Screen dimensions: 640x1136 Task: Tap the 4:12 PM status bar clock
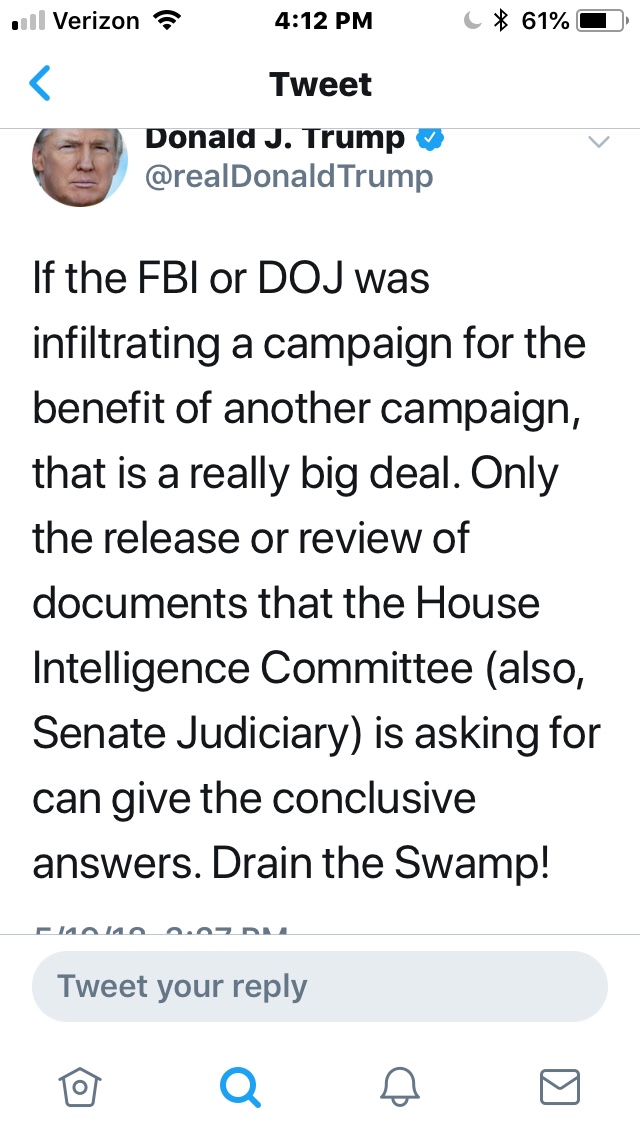point(320,20)
